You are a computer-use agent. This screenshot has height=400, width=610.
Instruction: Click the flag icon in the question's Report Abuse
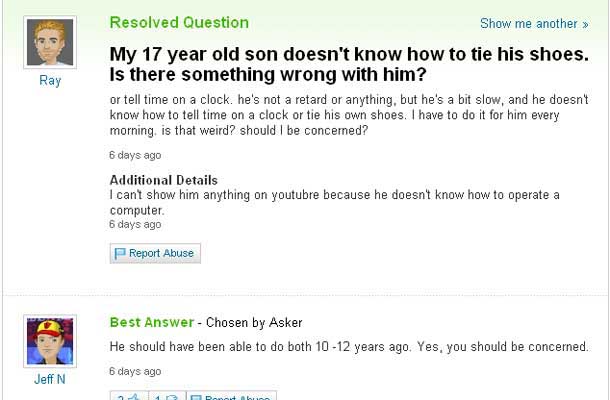coord(120,253)
